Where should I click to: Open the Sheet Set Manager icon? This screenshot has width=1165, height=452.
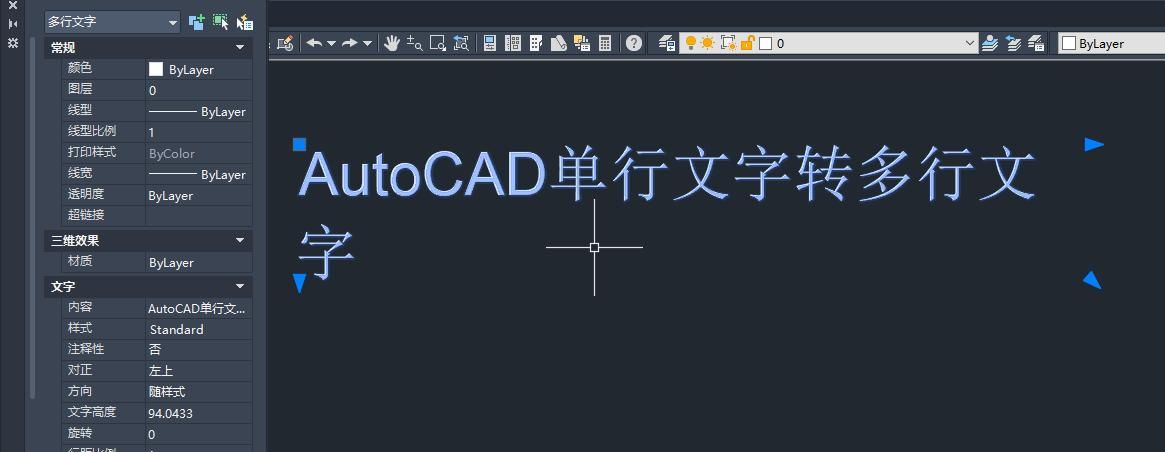pyautogui.click(x=559, y=43)
